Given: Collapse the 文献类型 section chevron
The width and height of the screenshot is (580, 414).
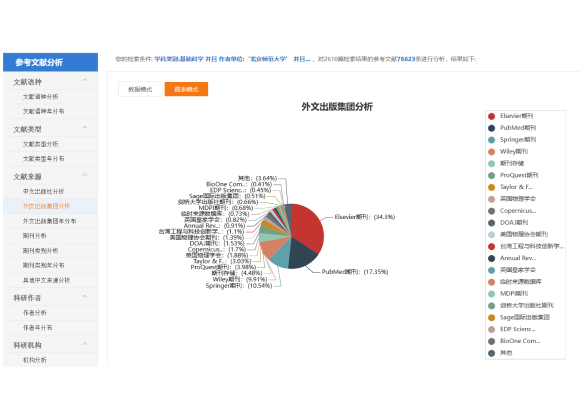Looking at the screenshot, I should tap(85, 128).
